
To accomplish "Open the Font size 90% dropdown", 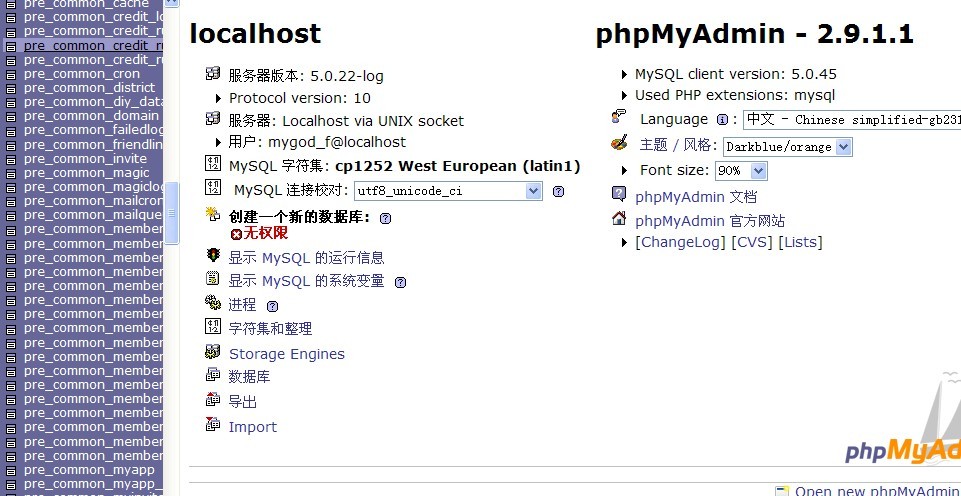I will (741, 170).
